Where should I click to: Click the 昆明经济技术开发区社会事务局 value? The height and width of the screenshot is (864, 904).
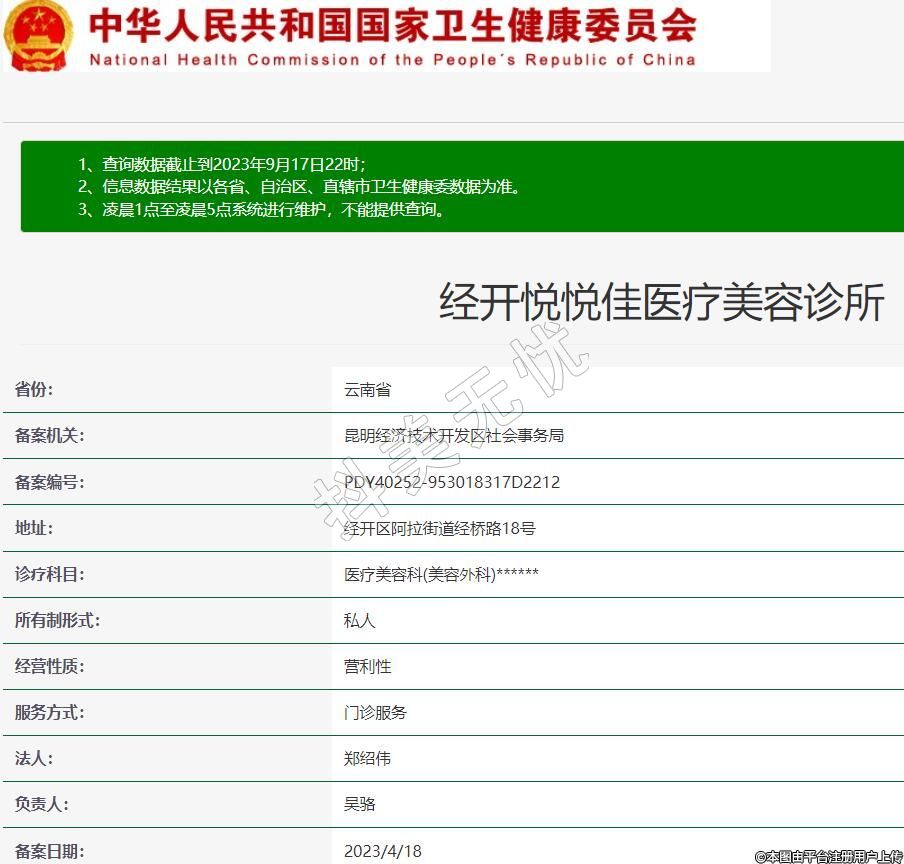(454, 436)
